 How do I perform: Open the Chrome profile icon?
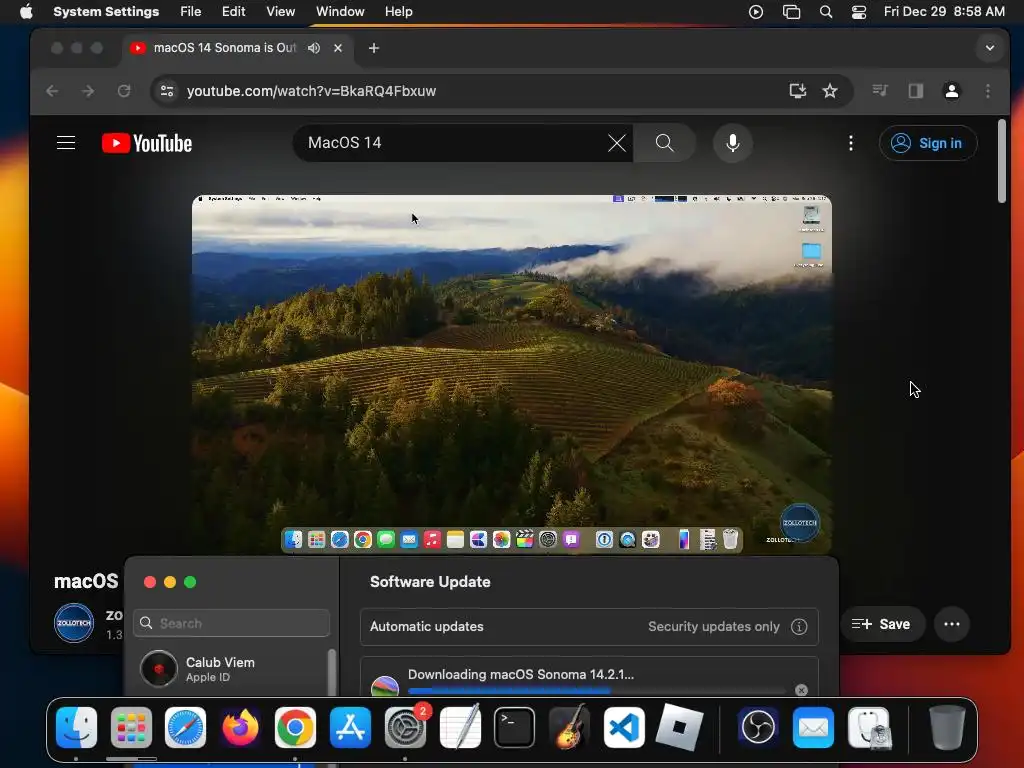coord(952,91)
